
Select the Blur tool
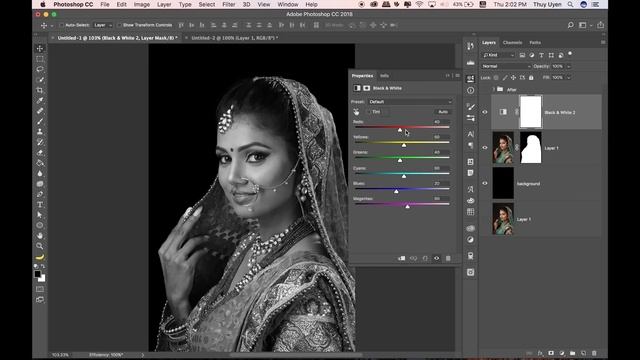click(x=40, y=173)
